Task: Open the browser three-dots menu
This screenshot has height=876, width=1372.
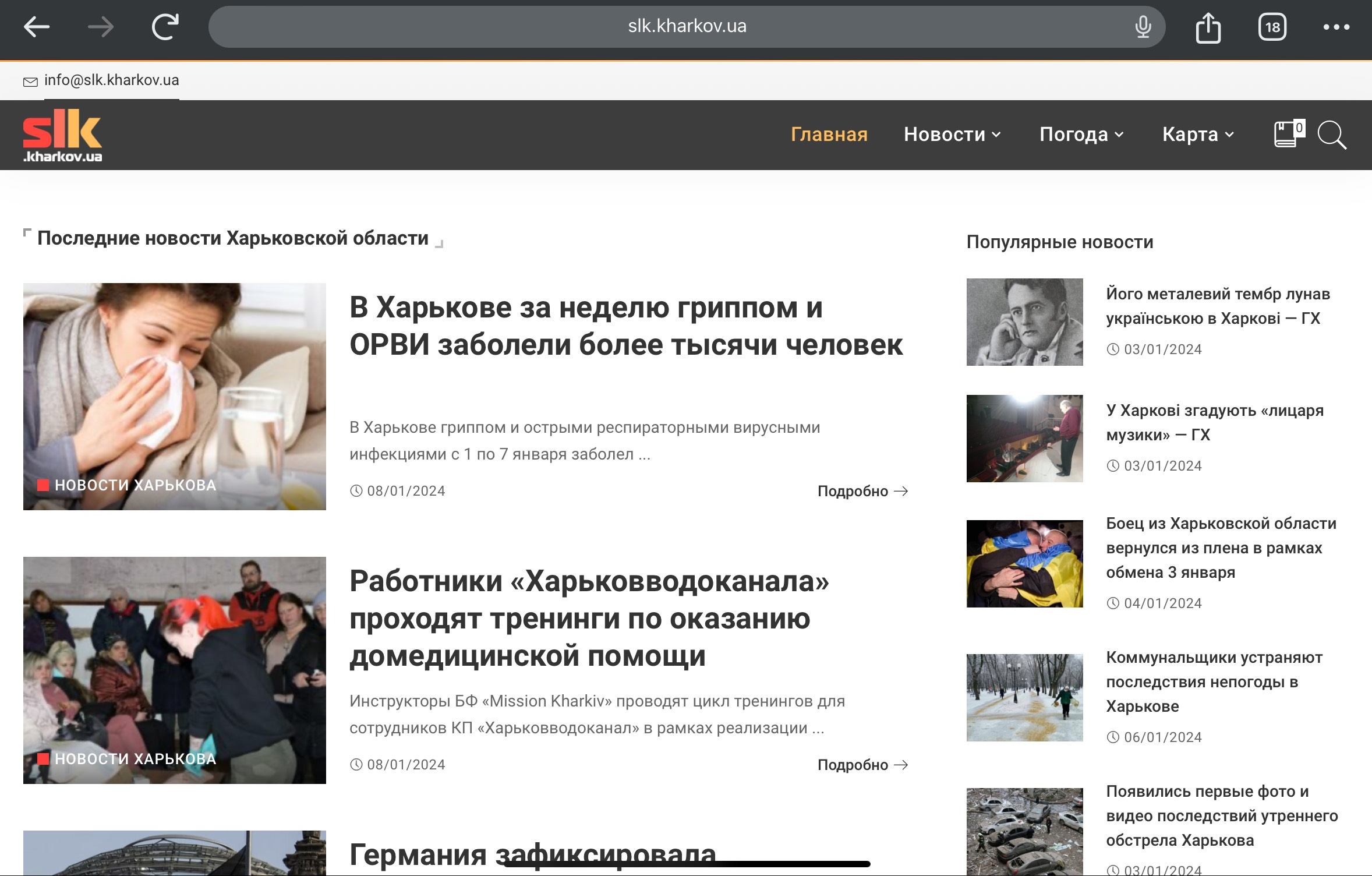Action: [1336, 27]
